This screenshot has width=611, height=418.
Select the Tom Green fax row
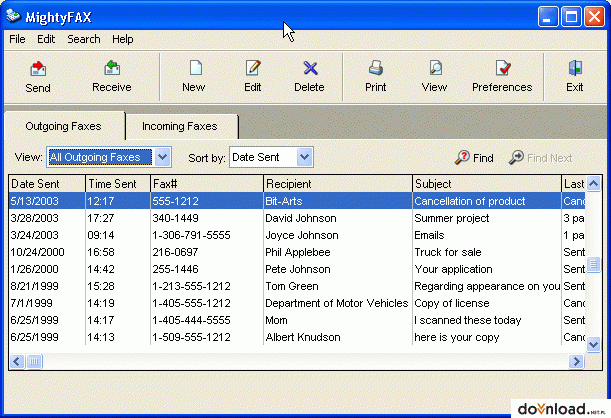tap(297, 286)
